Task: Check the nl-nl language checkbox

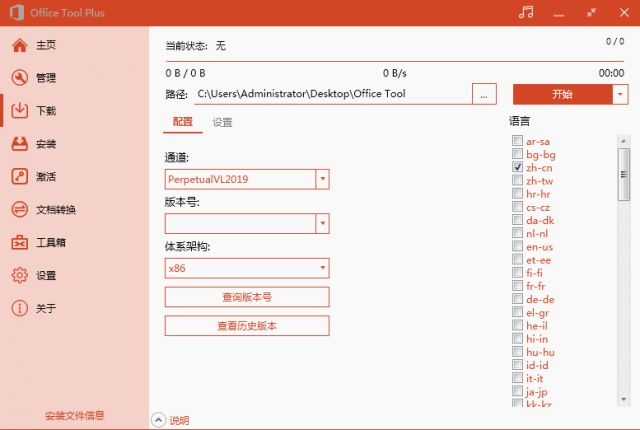Action: pyautogui.click(x=518, y=233)
